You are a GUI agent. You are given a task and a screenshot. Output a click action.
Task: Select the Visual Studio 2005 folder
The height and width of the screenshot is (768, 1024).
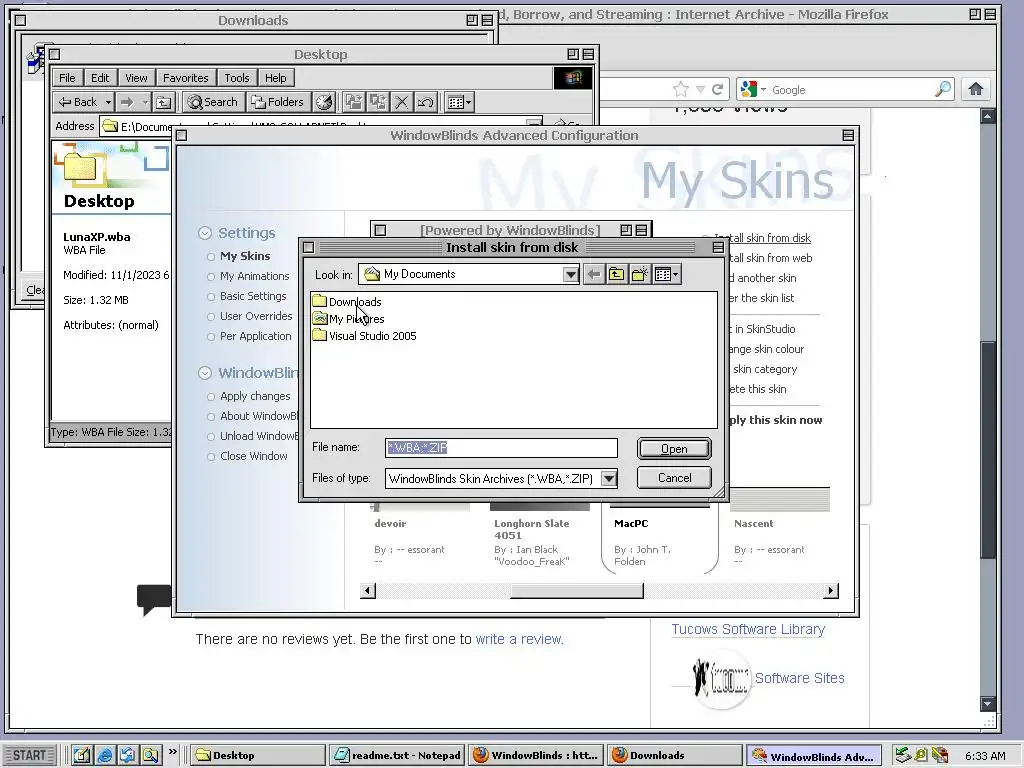[364, 336]
